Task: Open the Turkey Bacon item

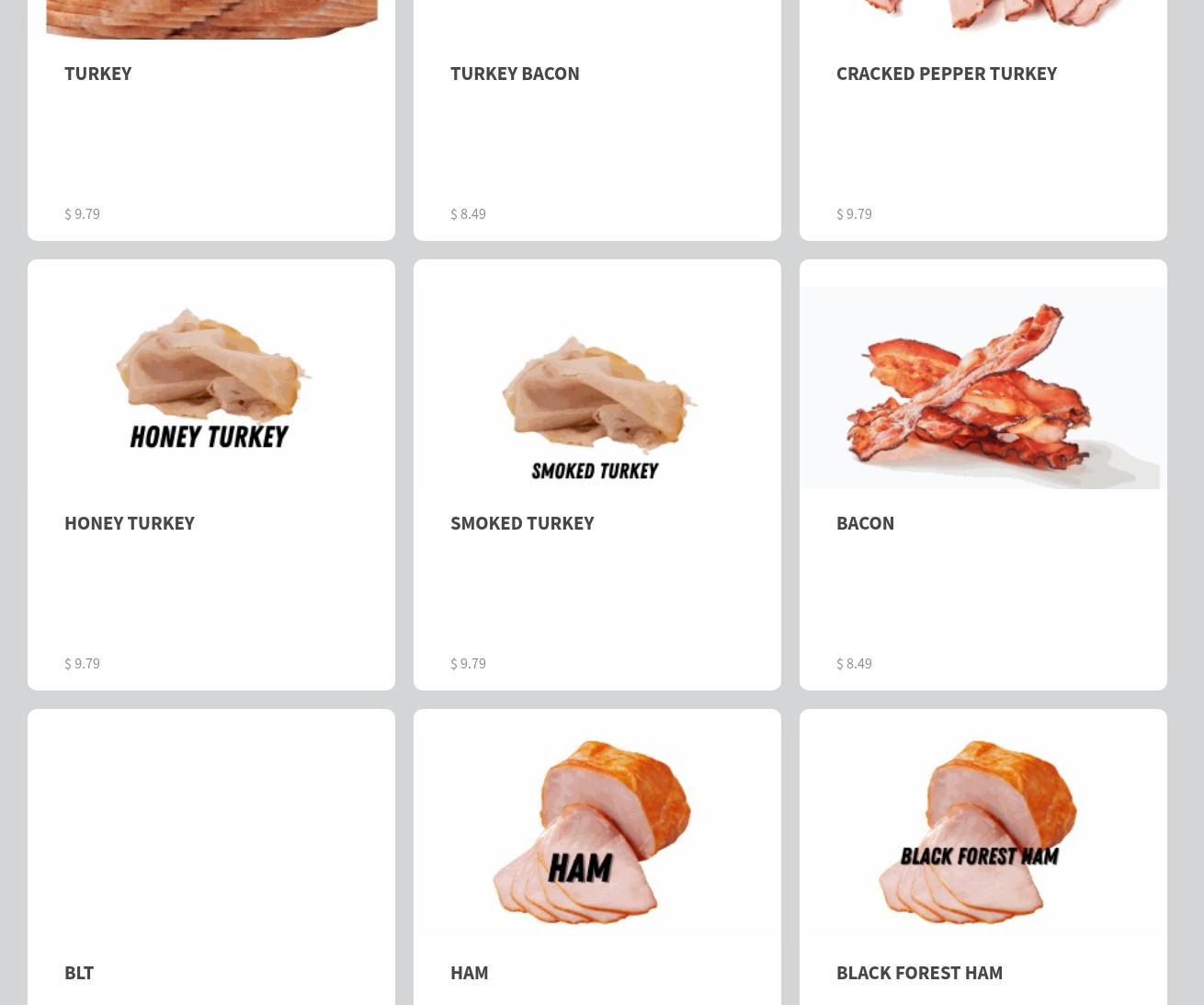Action: [x=515, y=73]
